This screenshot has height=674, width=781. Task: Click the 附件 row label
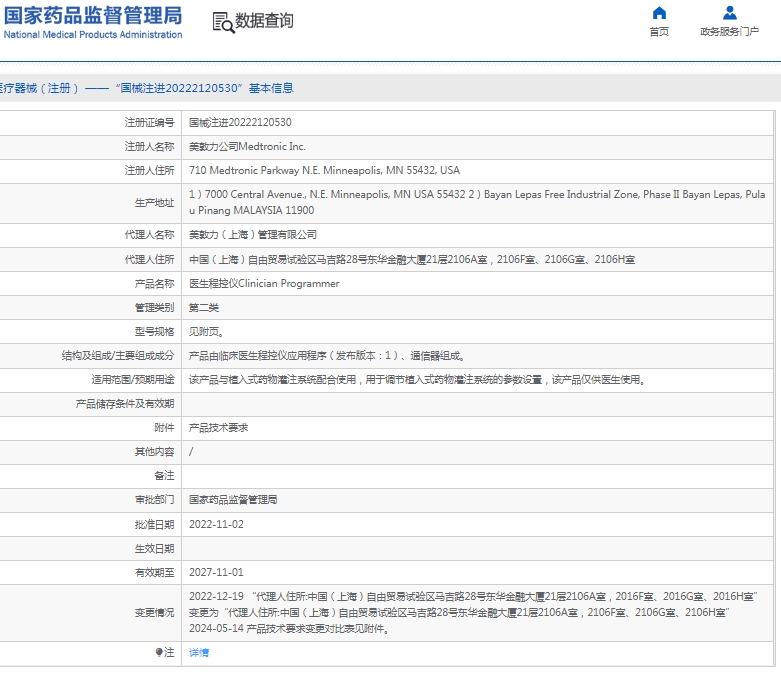[x=164, y=428]
